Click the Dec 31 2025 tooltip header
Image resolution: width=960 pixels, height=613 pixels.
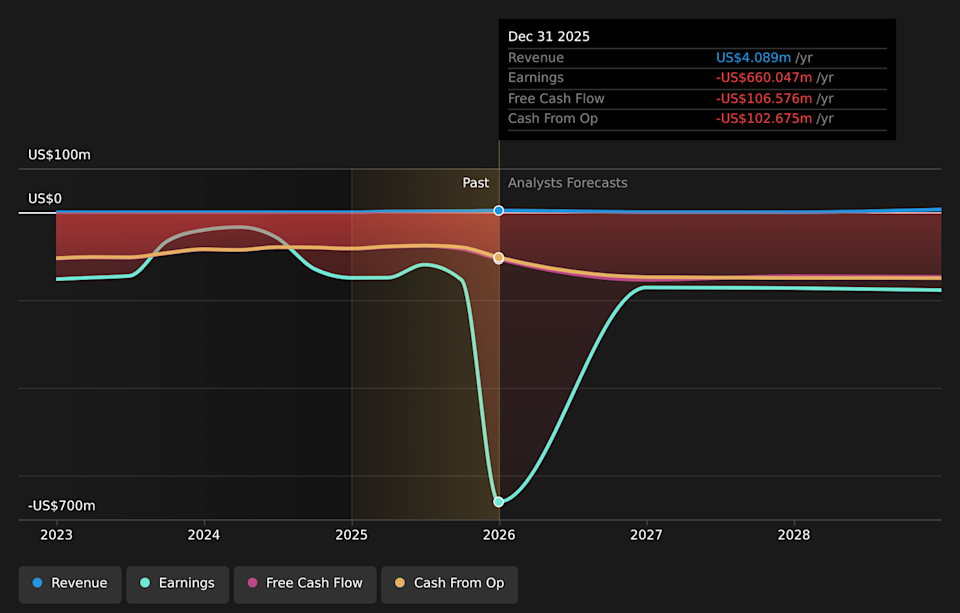[x=549, y=36]
